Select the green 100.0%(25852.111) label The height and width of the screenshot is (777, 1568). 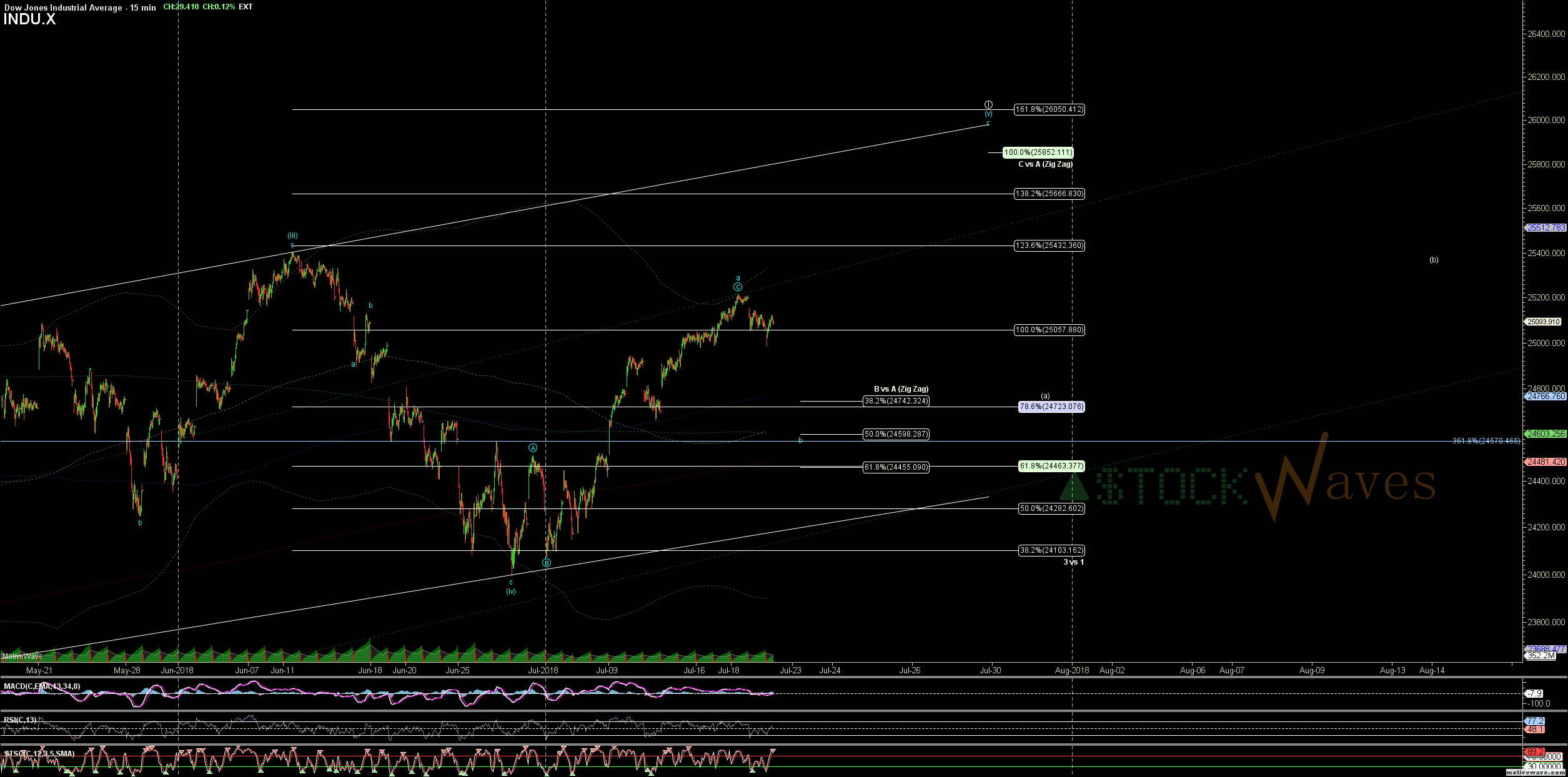tap(1038, 152)
